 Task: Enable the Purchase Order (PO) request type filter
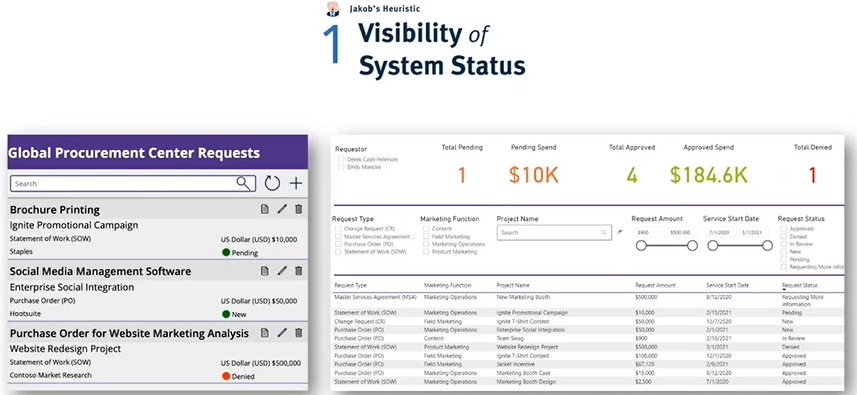coord(338,244)
